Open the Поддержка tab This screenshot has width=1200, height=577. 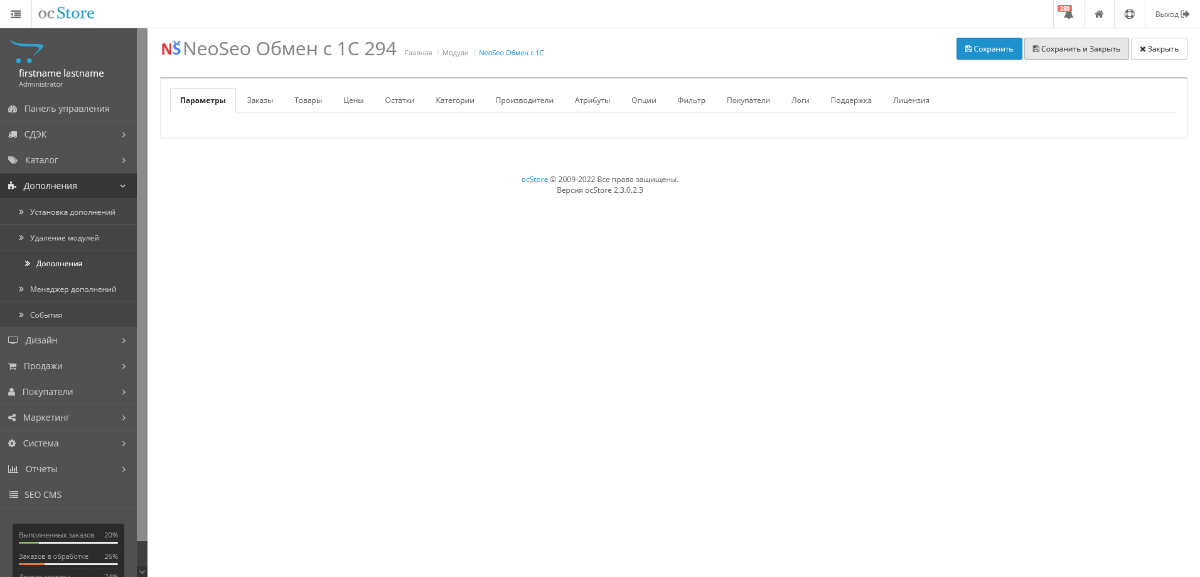click(851, 100)
